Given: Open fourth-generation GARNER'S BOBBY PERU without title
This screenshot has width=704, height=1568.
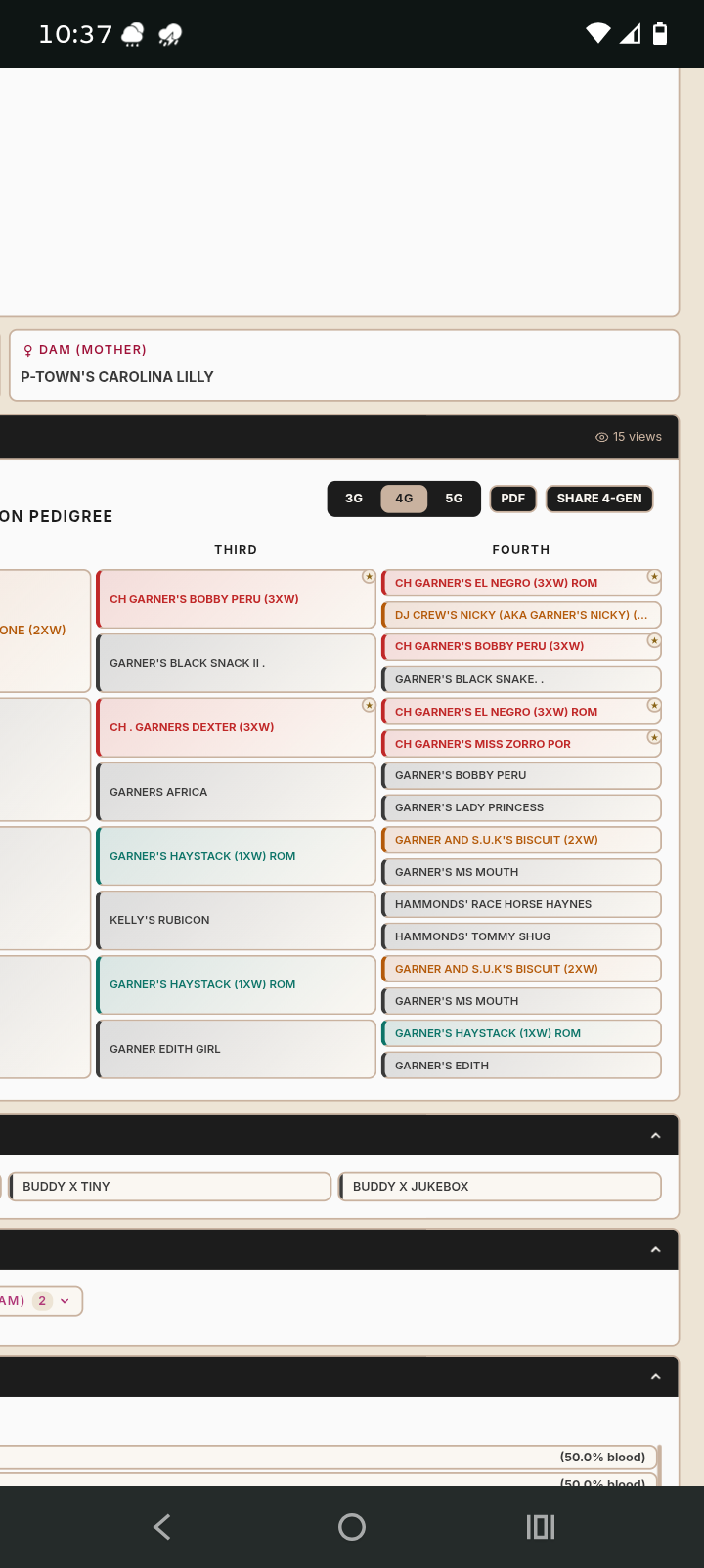Looking at the screenshot, I should click(x=521, y=775).
